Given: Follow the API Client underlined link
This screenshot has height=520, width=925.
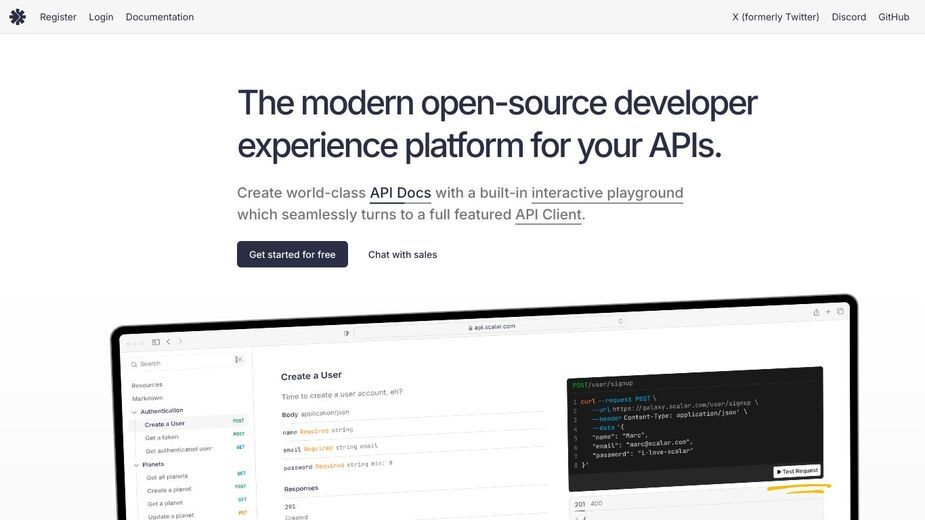Looking at the screenshot, I should pos(548,214).
